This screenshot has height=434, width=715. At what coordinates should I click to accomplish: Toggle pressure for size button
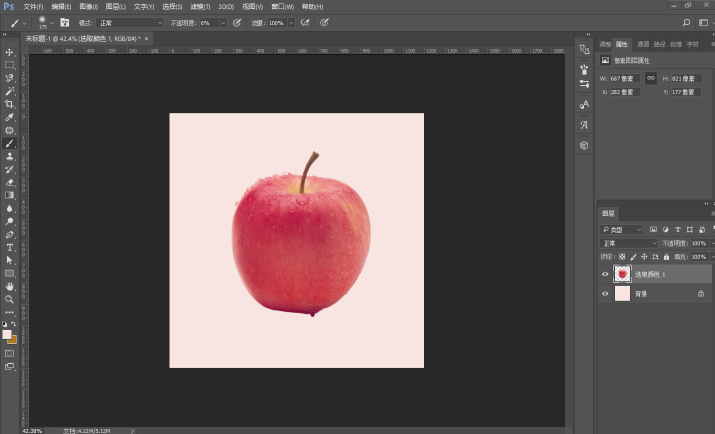324,22
